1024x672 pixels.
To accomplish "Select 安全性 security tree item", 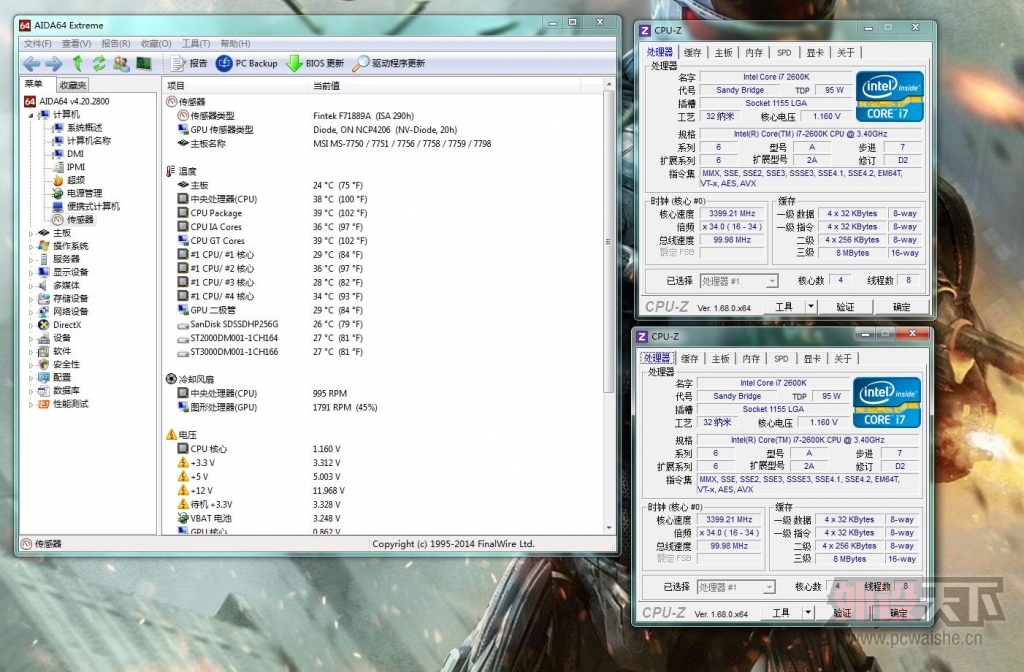I will (66, 364).
